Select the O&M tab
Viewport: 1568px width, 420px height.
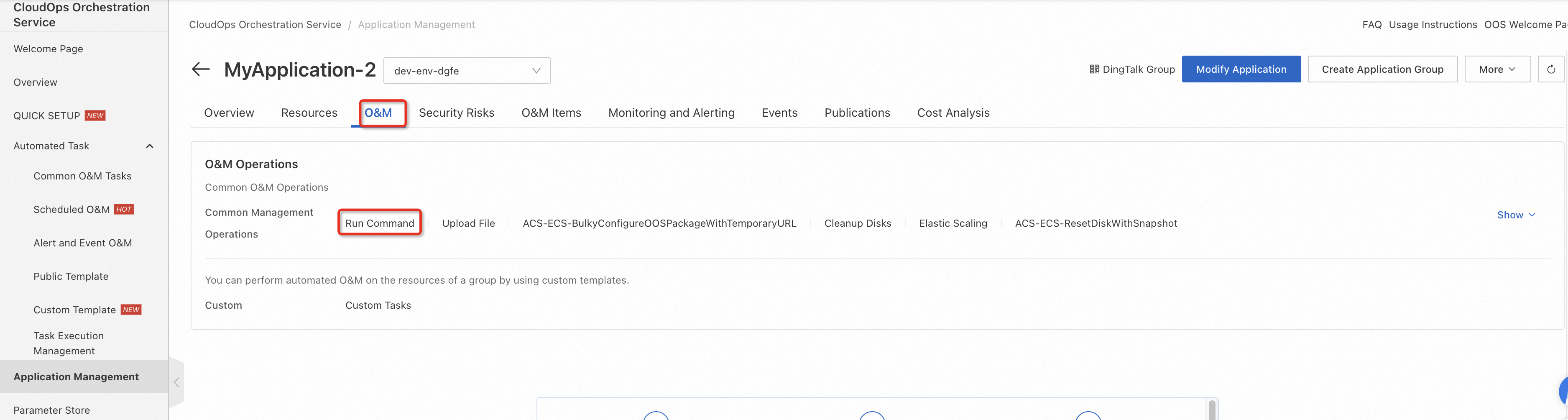pos(378,113)
